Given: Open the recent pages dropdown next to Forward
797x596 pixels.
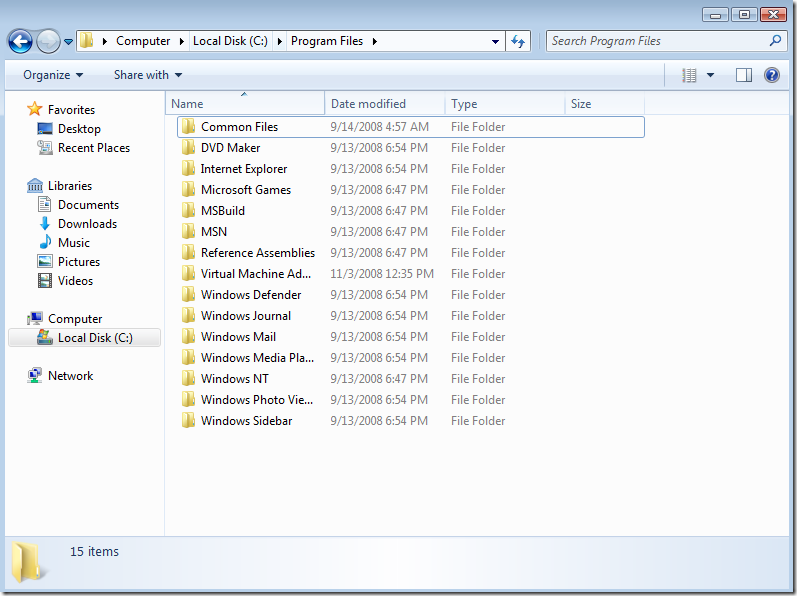Looking at the screenshot, I should 68,42.
